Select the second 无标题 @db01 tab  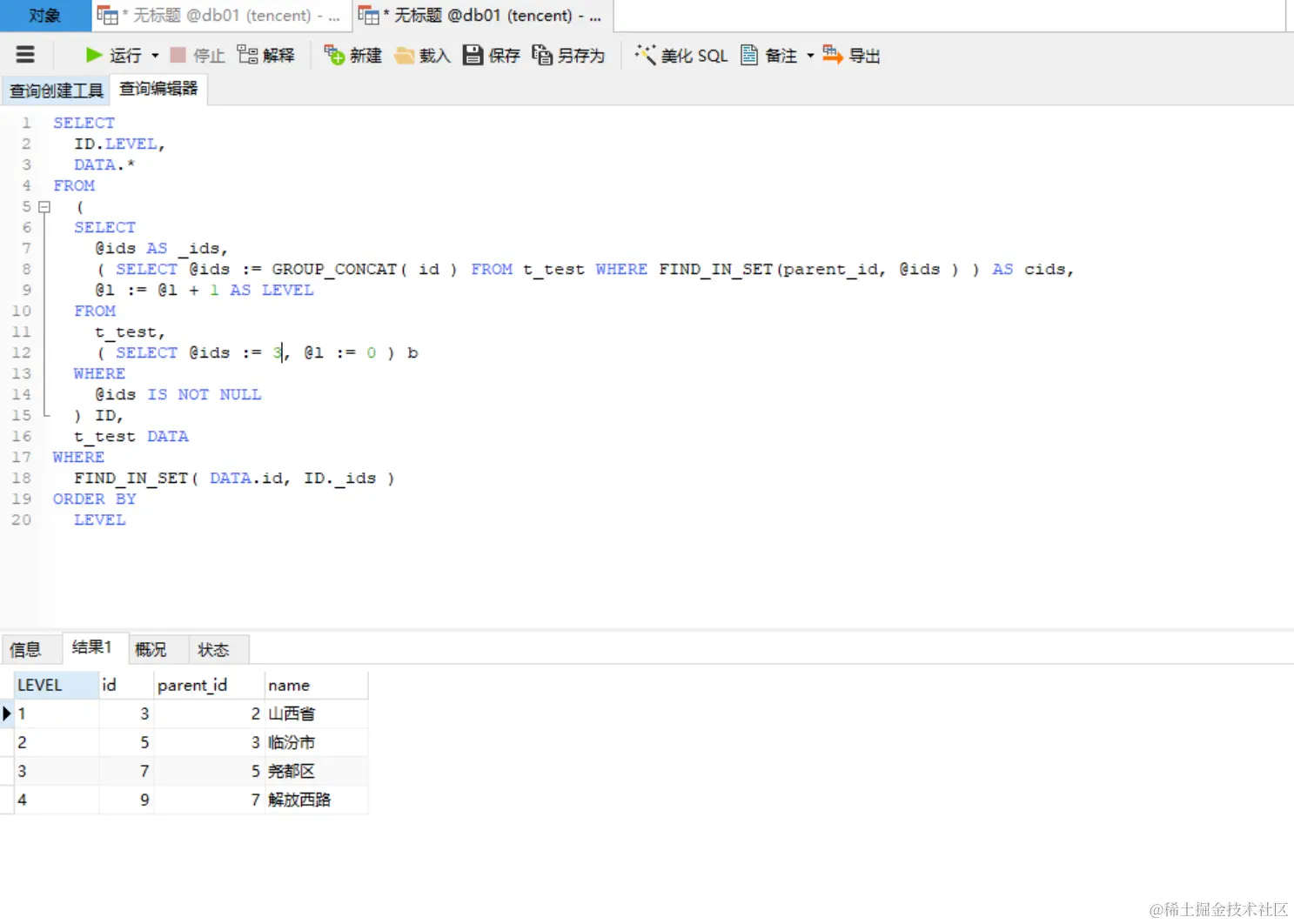482,16
